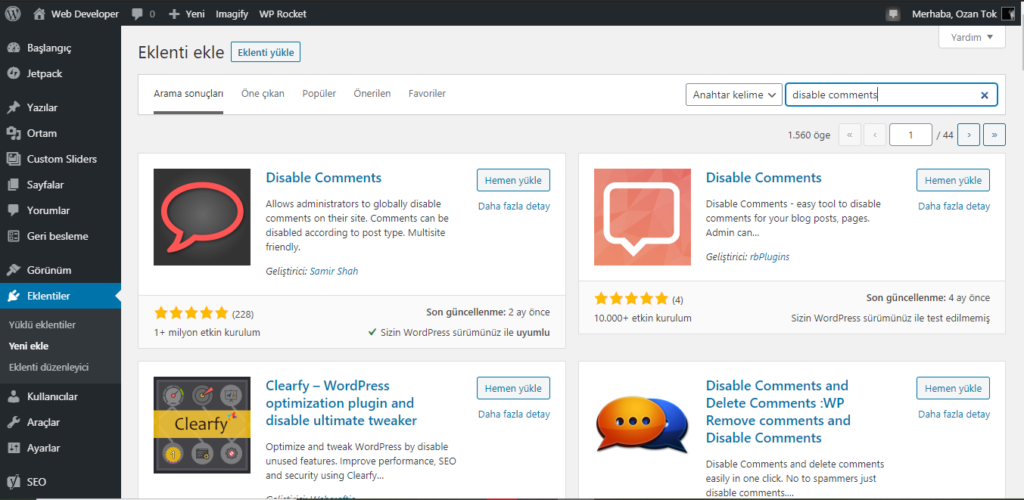
Task: Open the Clearfy plugin thumbnail
Action: 202,425
